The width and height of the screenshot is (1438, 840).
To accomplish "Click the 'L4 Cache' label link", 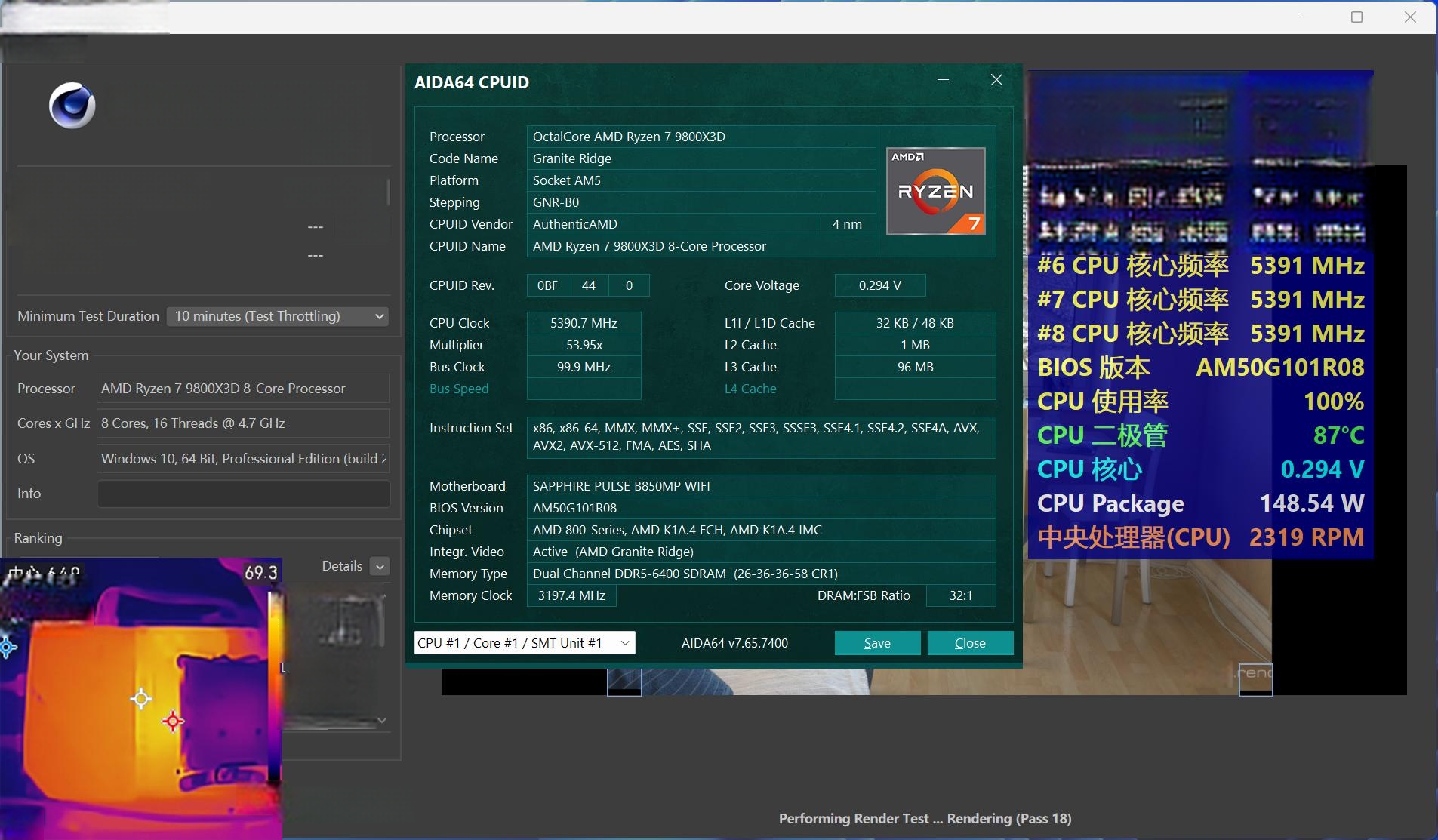I will click(750, 389).
